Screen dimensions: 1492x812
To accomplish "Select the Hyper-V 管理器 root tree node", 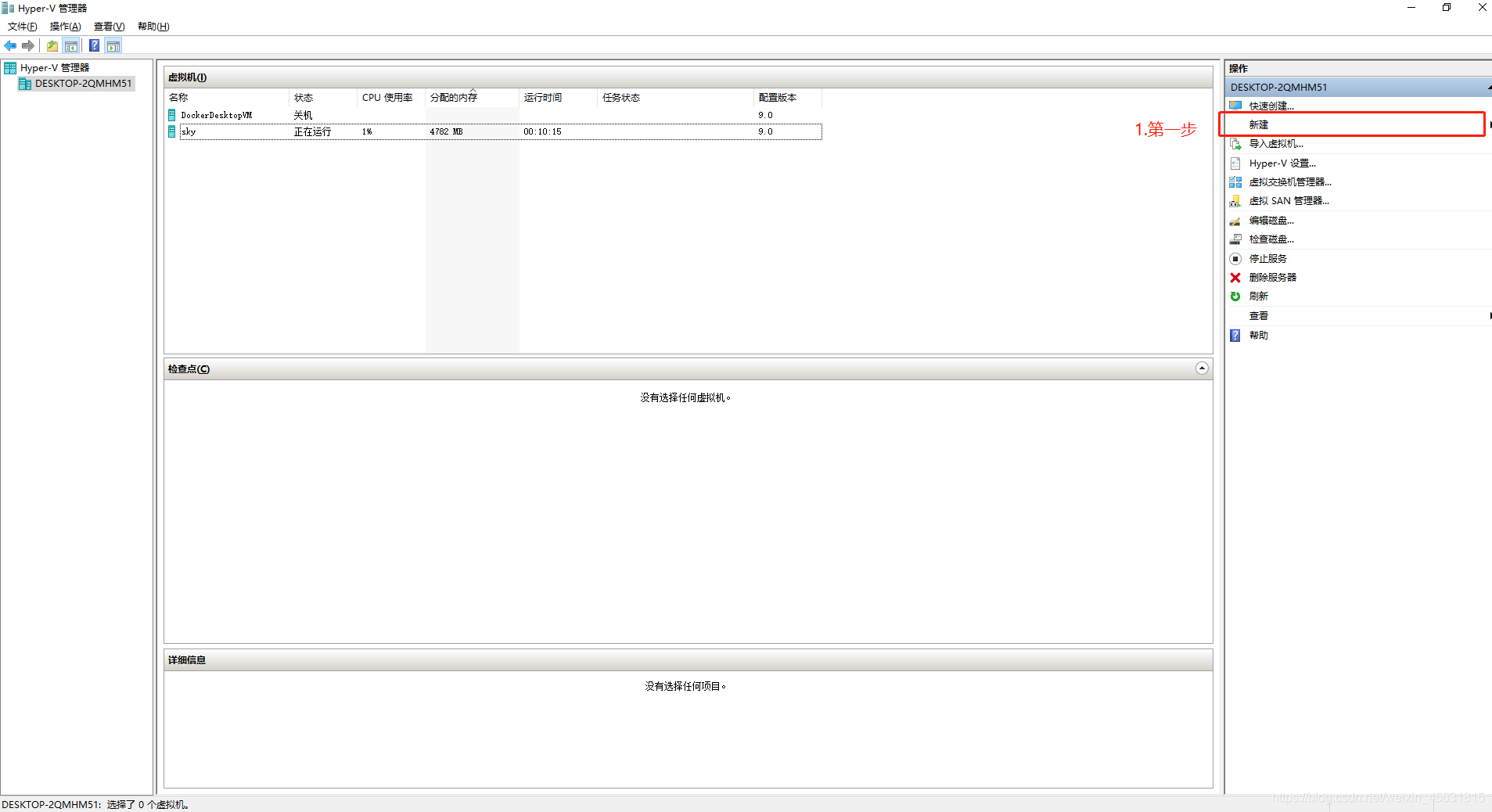I will tap(55, 68).
